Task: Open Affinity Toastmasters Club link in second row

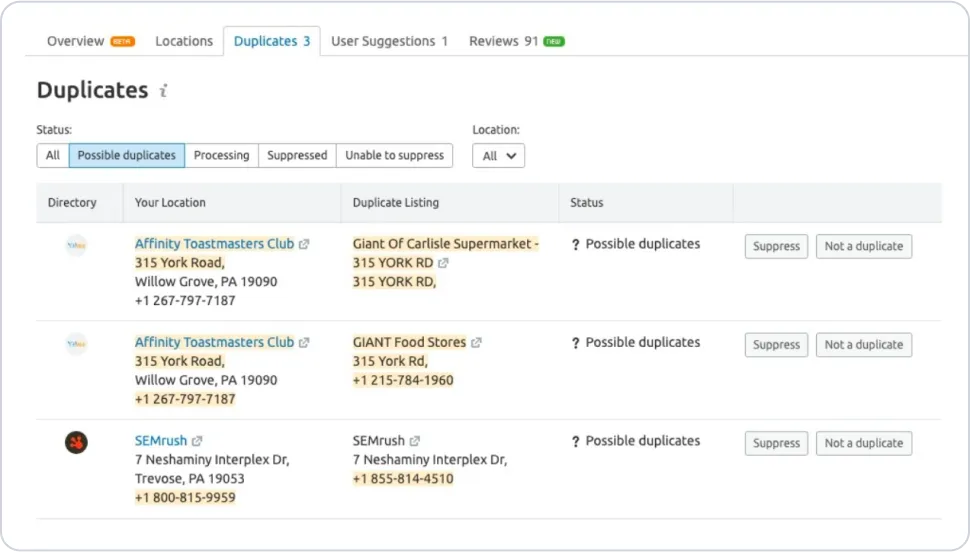Action: coord(215,342)
